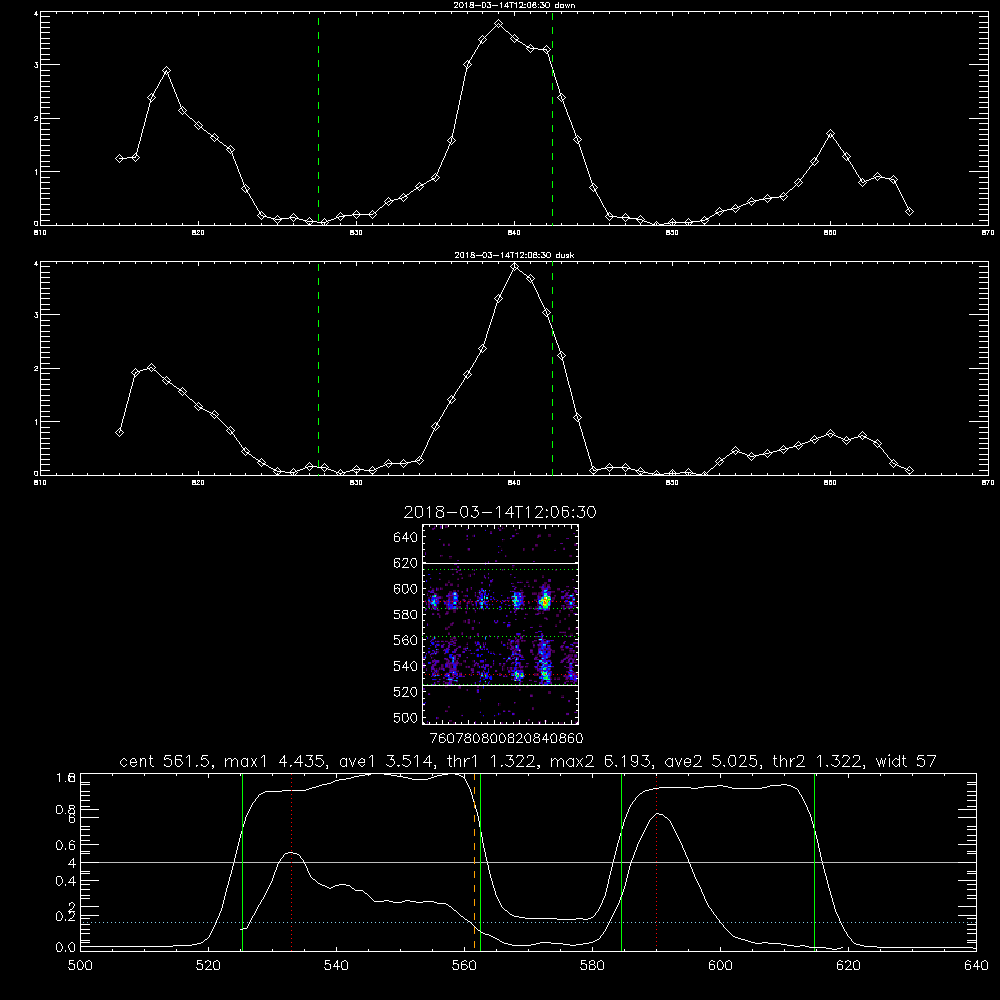The width and height of the screenshot is (1000, 1000).
Task: Click 'cent 561.5' in bottom plot title
Action: [165, 761]
